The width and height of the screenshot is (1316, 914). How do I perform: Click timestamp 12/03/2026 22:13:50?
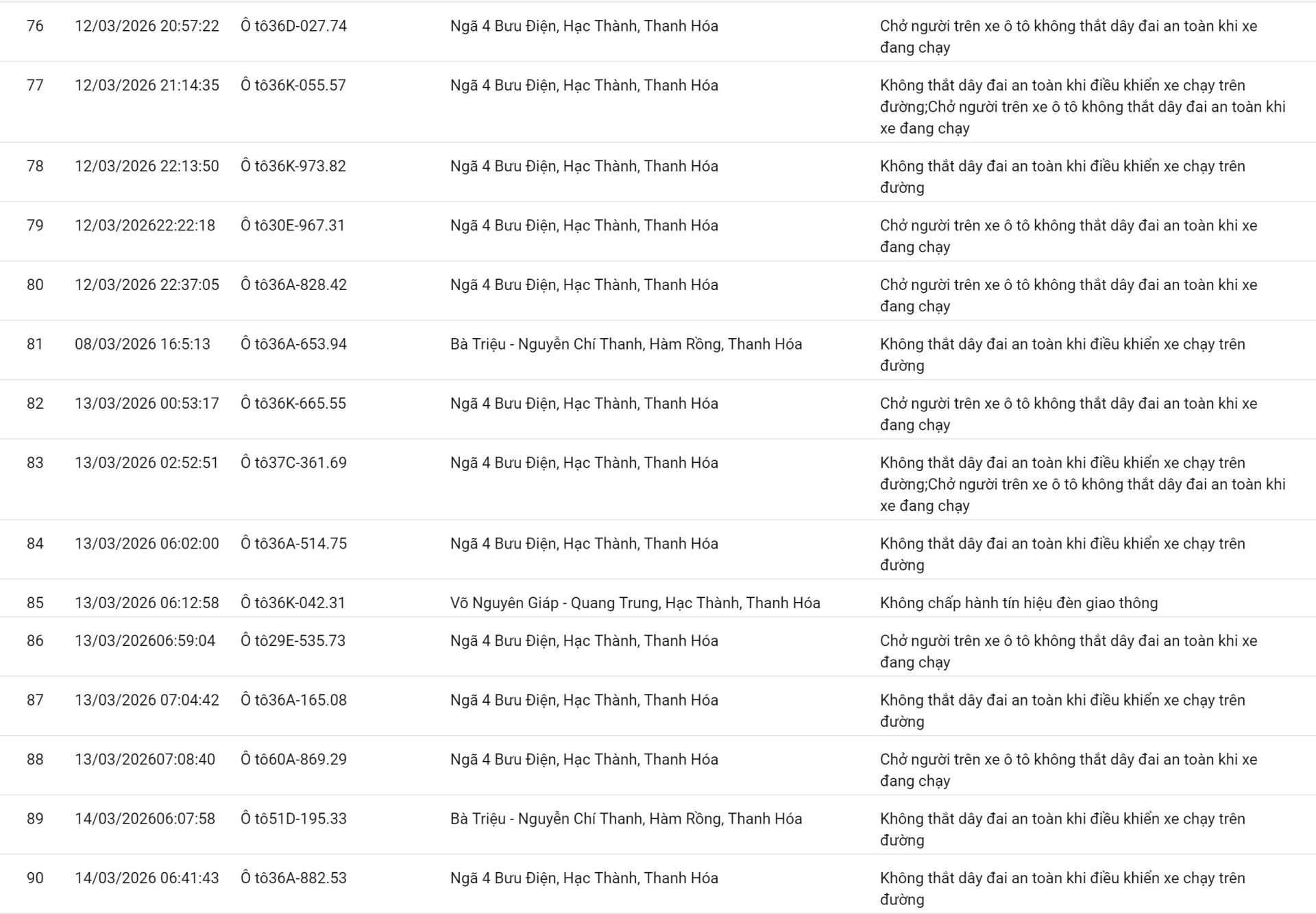[147, 166]
